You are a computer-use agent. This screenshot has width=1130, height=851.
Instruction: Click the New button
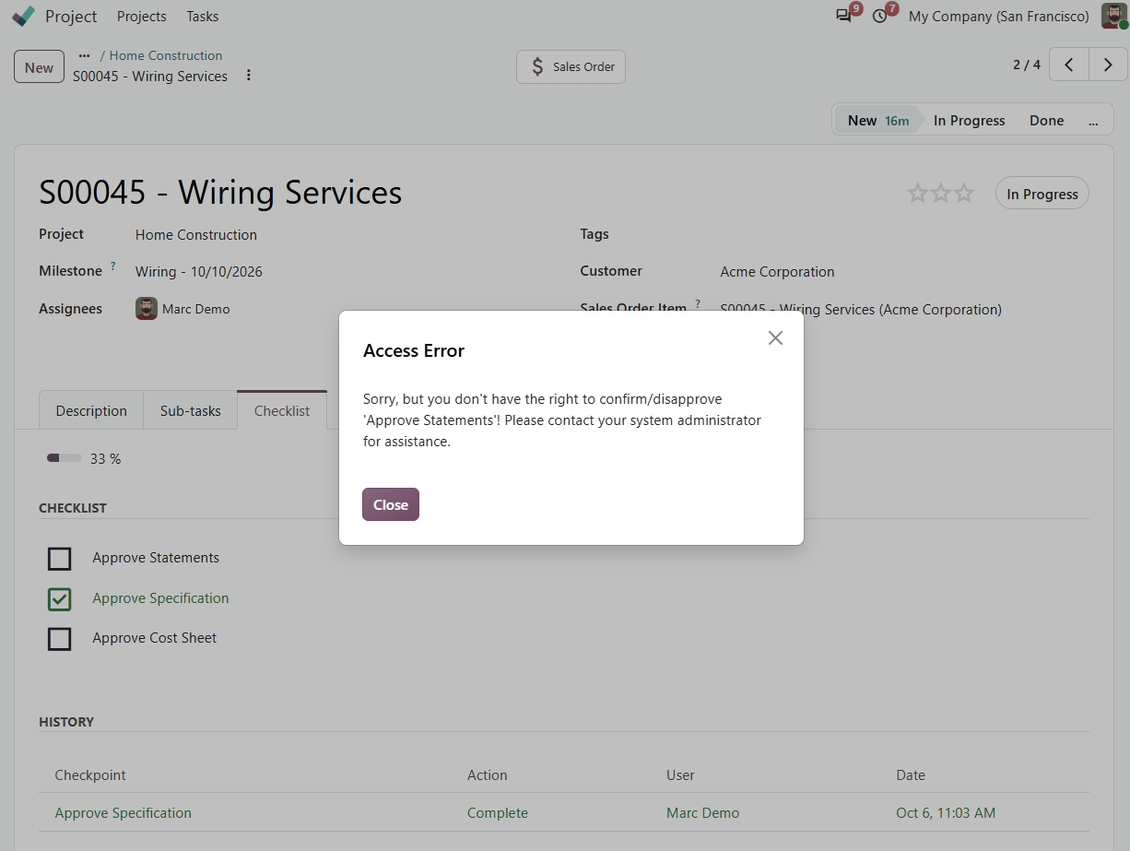pyautogui.click(x=39, y=67)
